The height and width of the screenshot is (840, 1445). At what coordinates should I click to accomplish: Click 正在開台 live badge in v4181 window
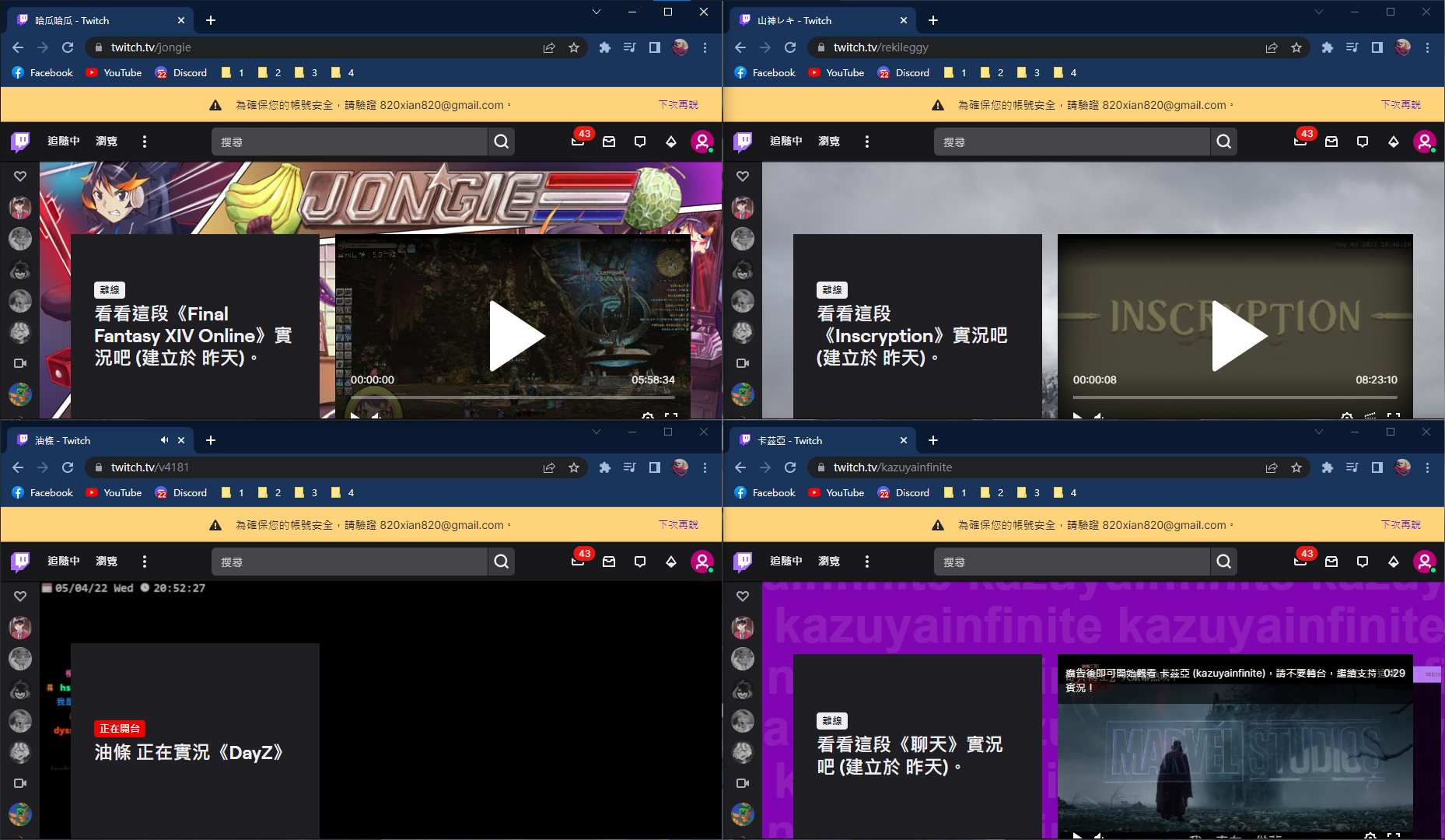click(x=119, y=729)
